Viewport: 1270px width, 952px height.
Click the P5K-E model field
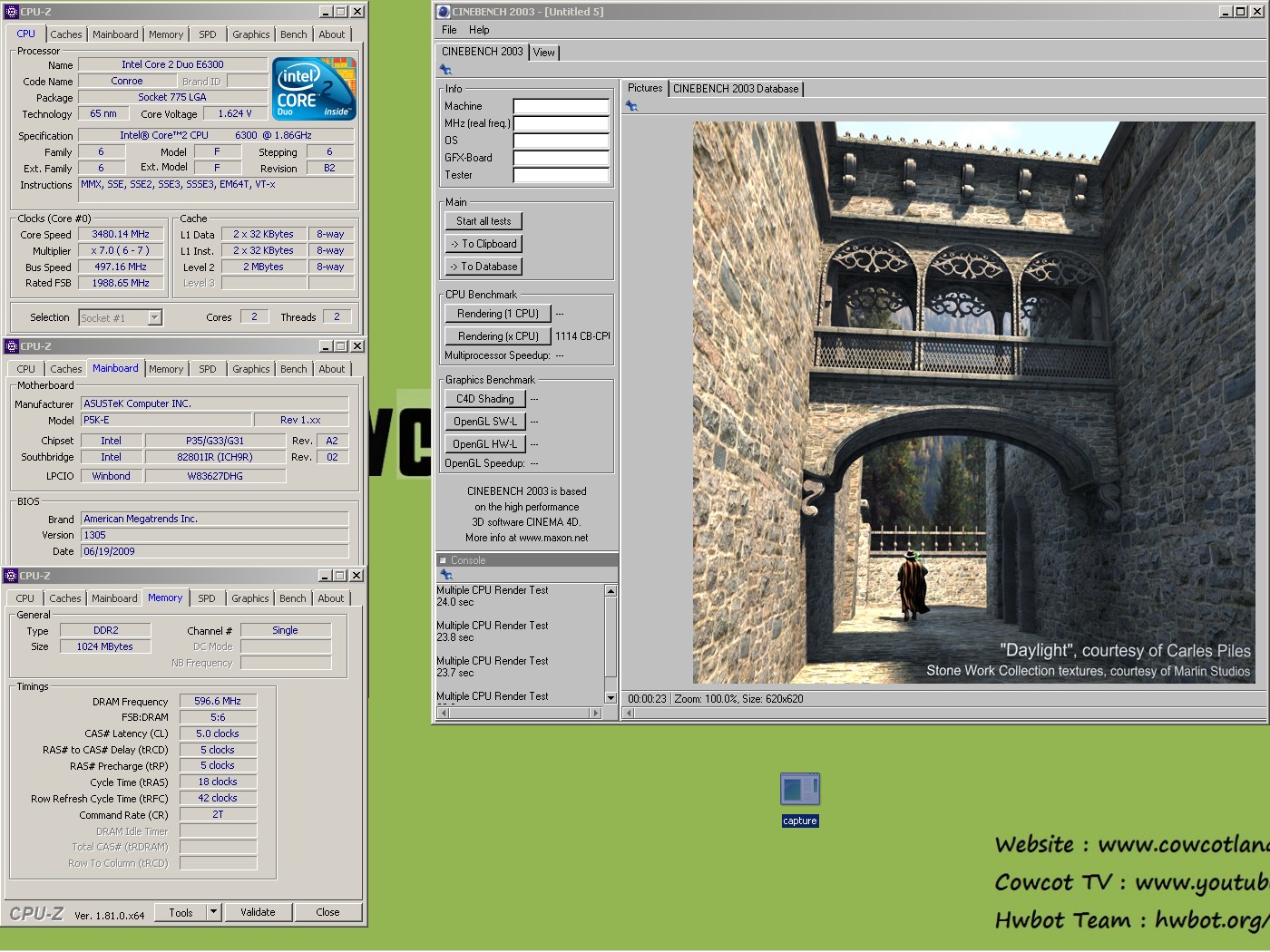165,420
